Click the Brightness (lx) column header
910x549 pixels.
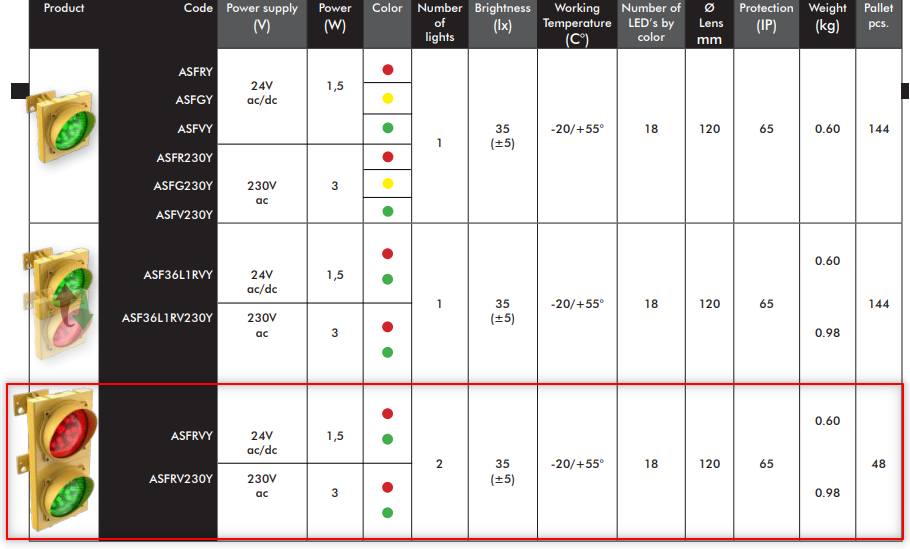click(502, 18)
